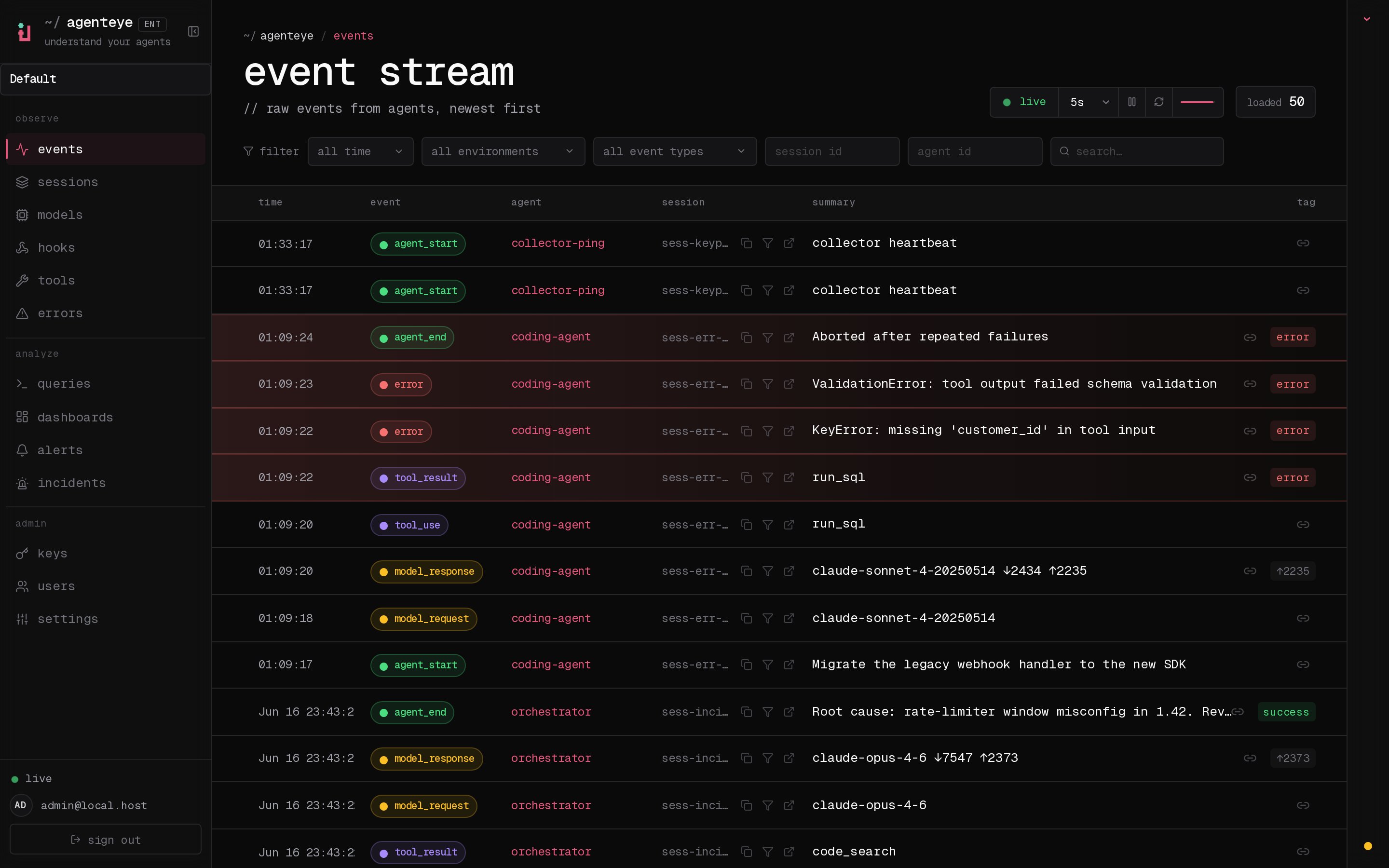1389x868 pixels.
Task: Expand the all event types dropdown
Action: (x=674, y=151)
